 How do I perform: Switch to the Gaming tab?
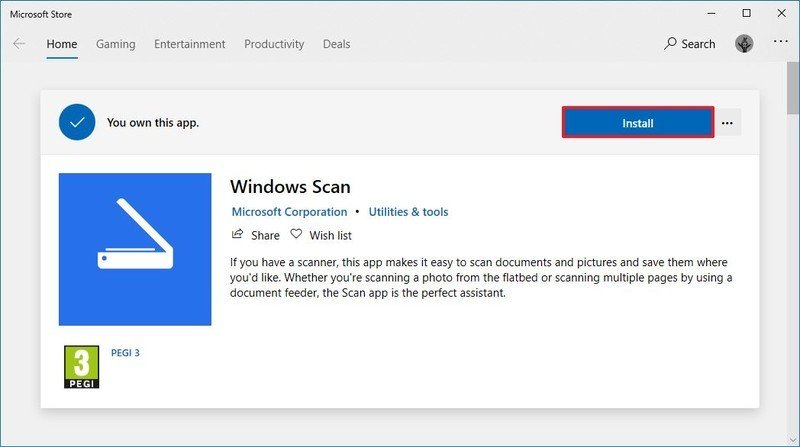coord(116,44)
